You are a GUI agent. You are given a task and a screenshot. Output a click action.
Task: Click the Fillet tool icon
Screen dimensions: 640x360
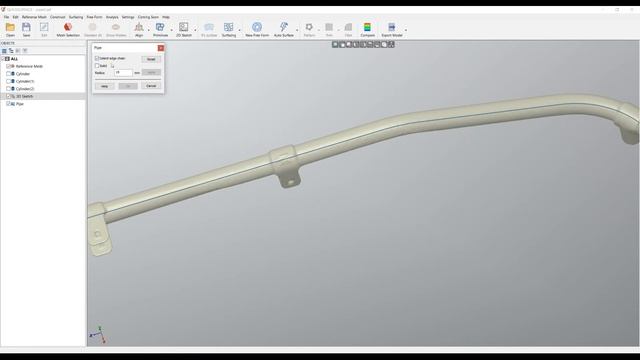point(348,27)
